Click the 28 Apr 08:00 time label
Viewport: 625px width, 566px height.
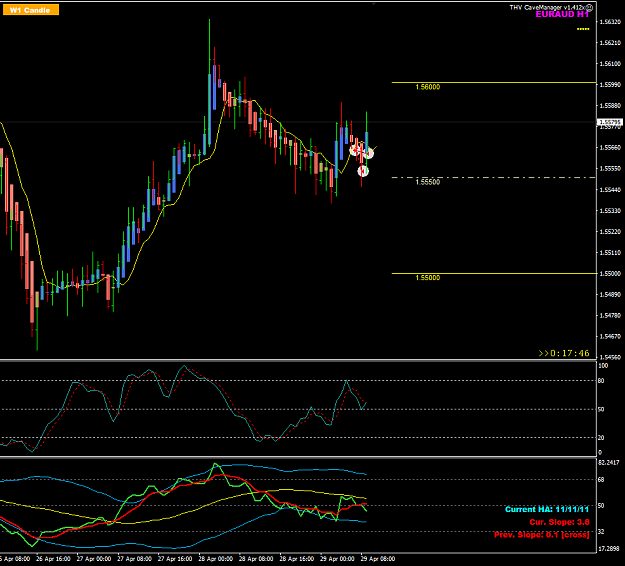pos(256,559)
